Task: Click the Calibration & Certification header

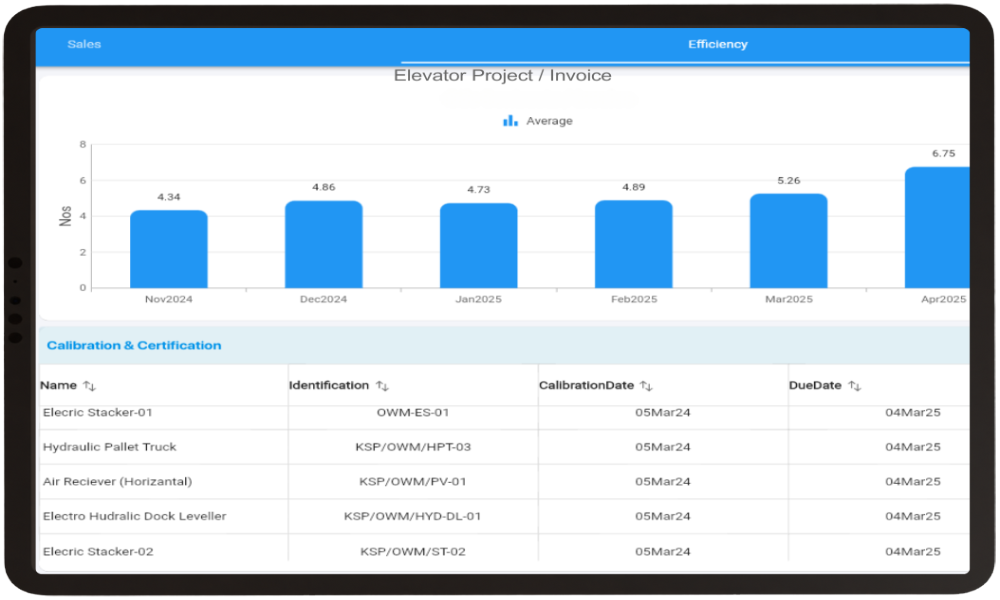Action: click(x=134, y=346)
